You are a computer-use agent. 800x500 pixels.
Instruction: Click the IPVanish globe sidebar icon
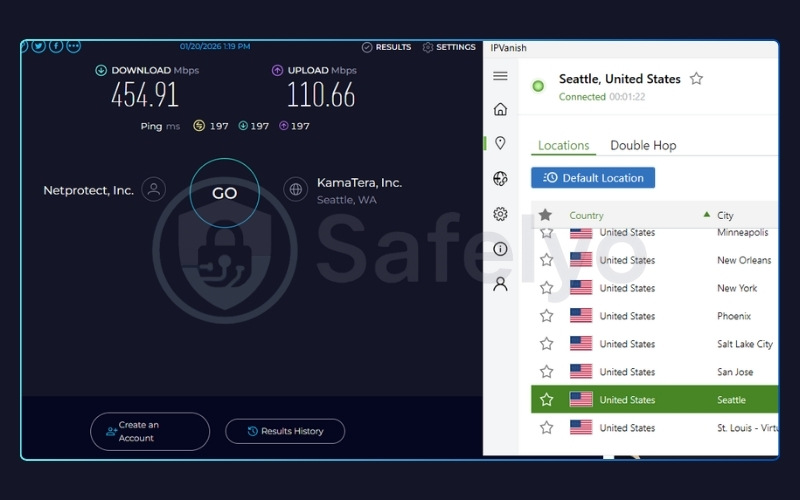(501, 179)
